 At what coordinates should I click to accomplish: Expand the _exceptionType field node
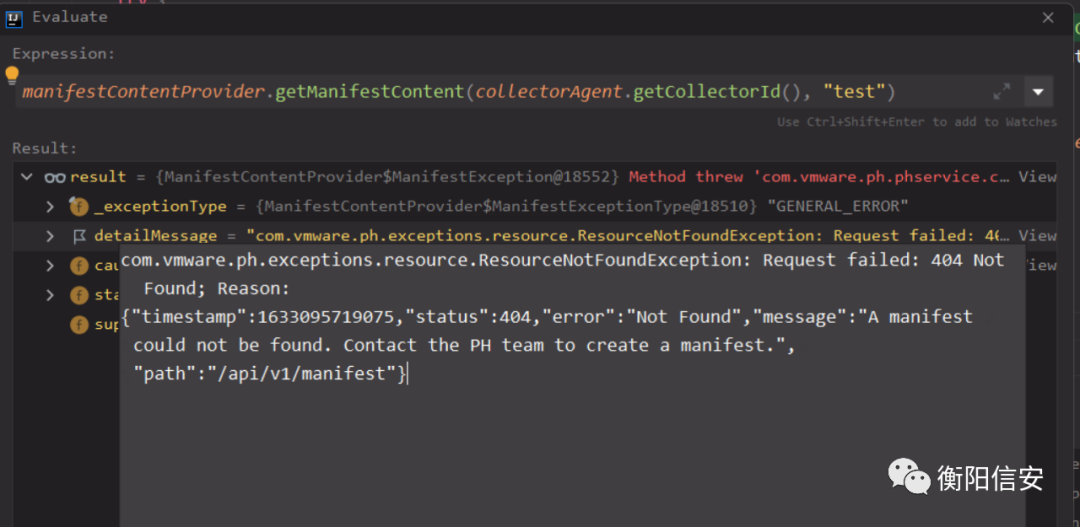point(50,206)
